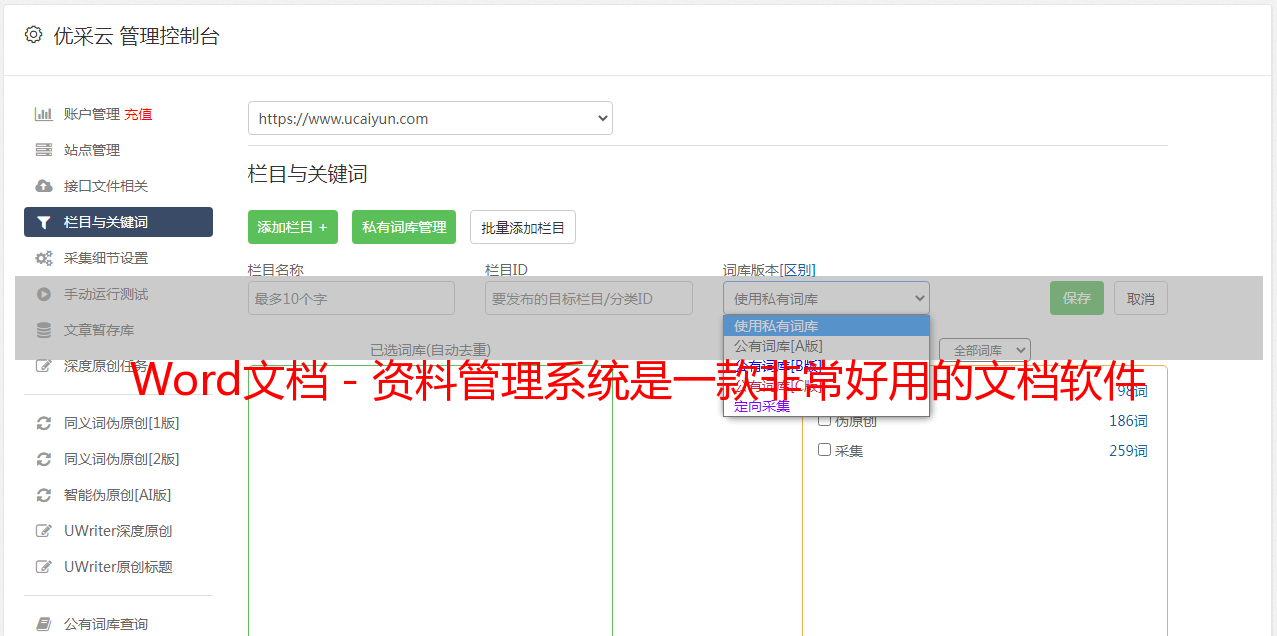1277x636 pixels.
Task: Click the green 添加栏目 + button
Action: [293, 227]
